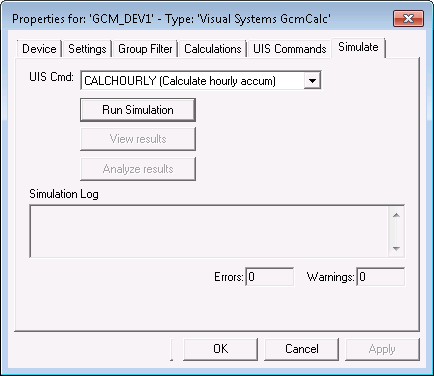Screen dimensions: 434x376
Task: Click the View results button
Action: coord(138,139)
